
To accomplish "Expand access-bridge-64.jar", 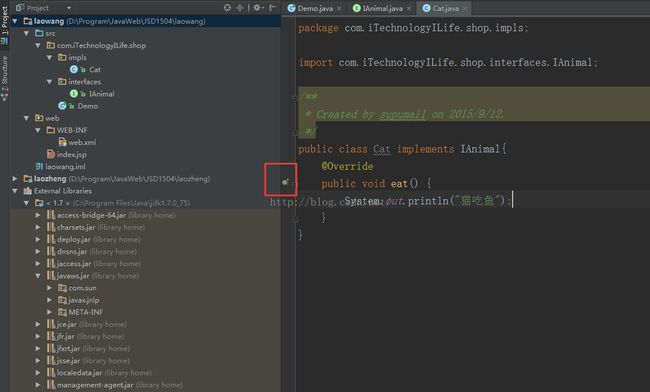I will pyautogui.click(x=38, y=215).
